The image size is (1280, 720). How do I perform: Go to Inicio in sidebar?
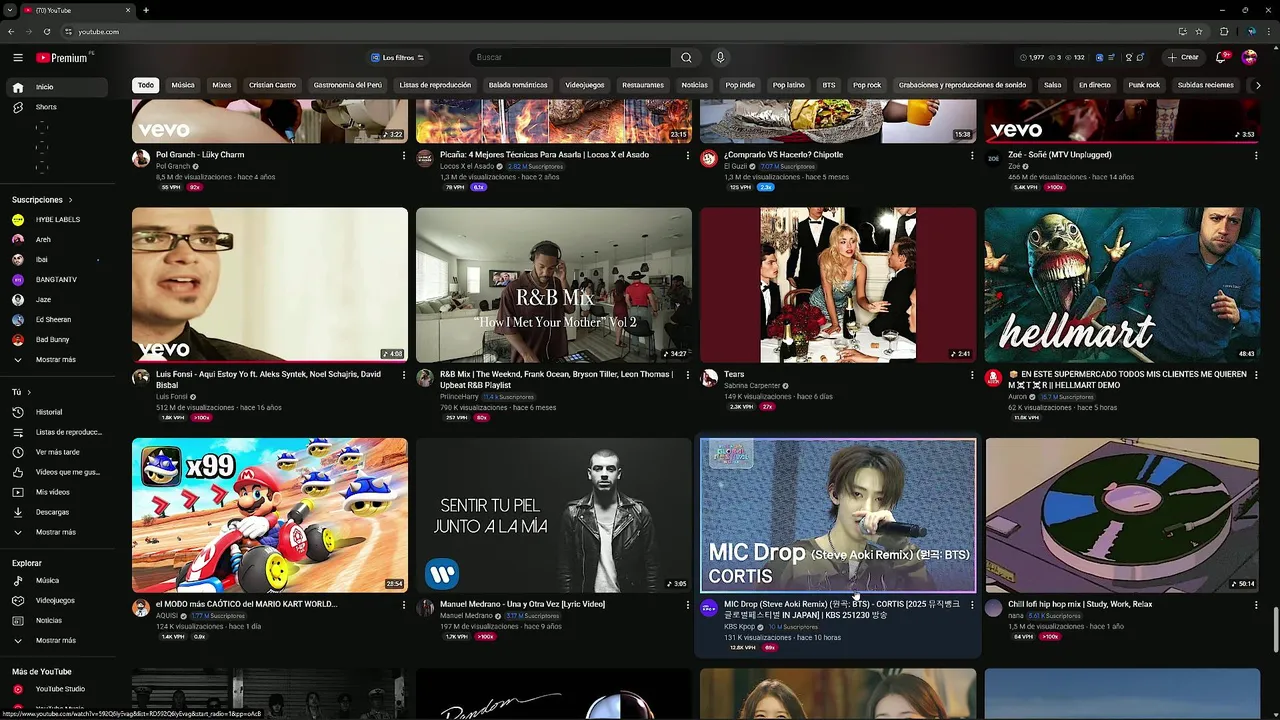coord(58,87)
